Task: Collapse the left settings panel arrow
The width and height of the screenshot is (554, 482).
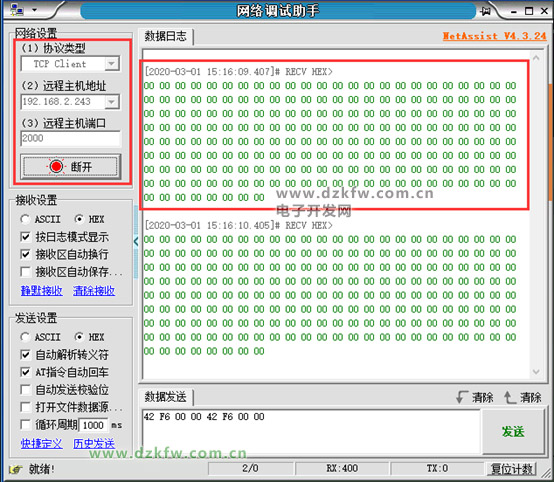Action: pos(136,242)
